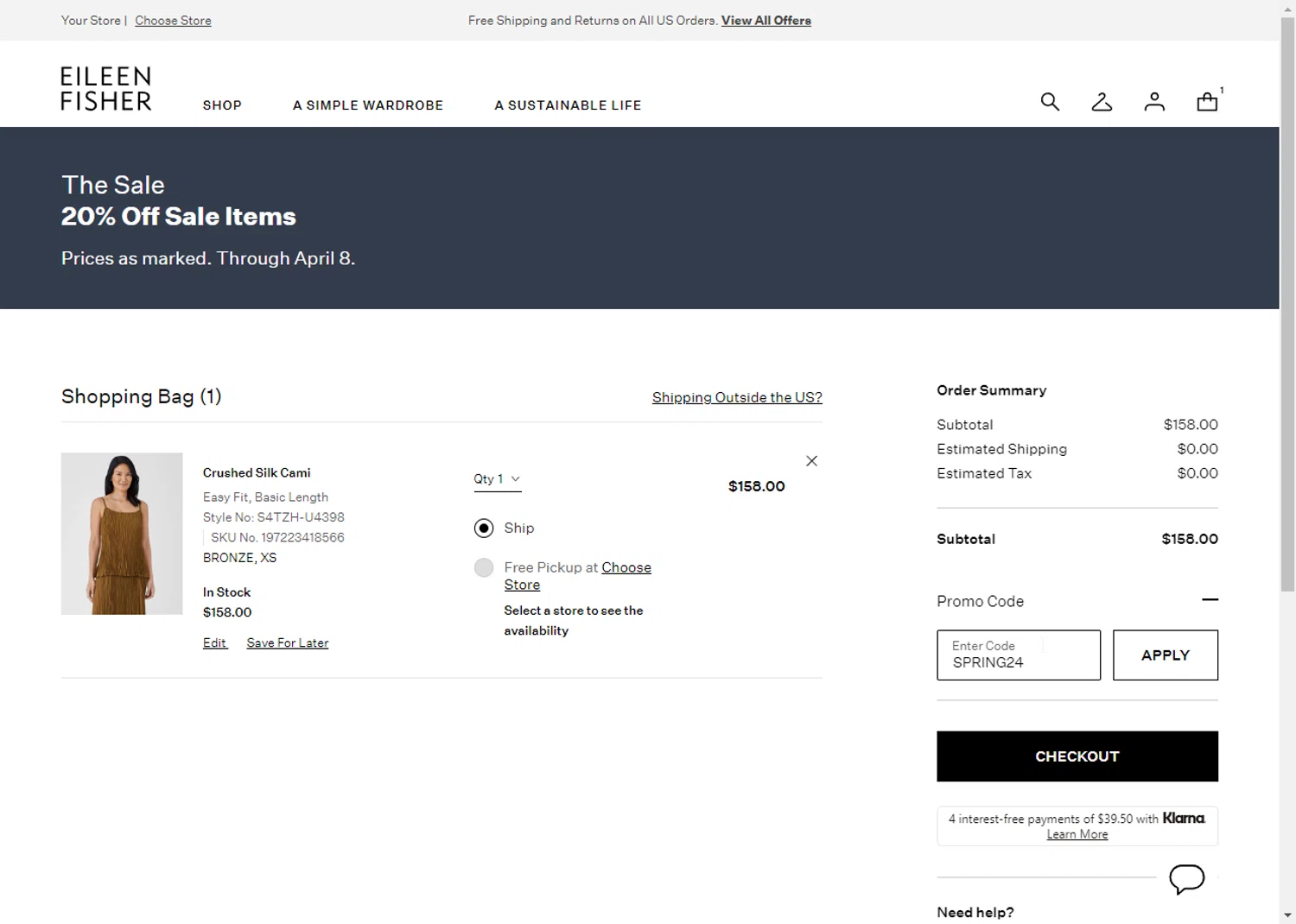Open the account profile icon

(1154, 102)
